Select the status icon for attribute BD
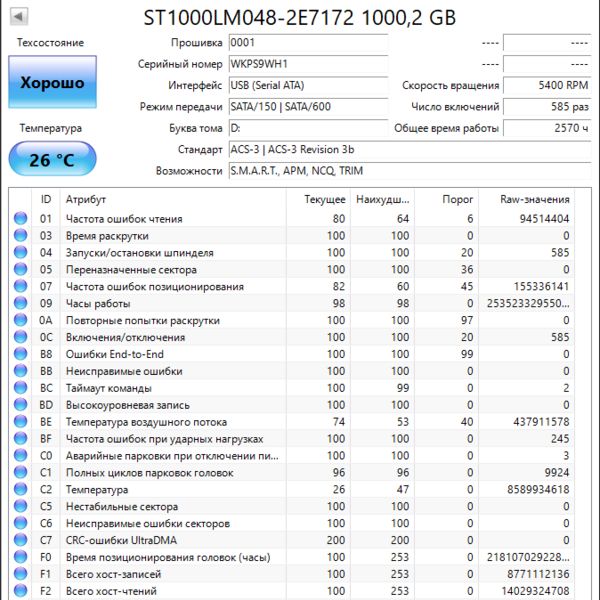Viewport: 600px width, 600px height. coord(20,404)
